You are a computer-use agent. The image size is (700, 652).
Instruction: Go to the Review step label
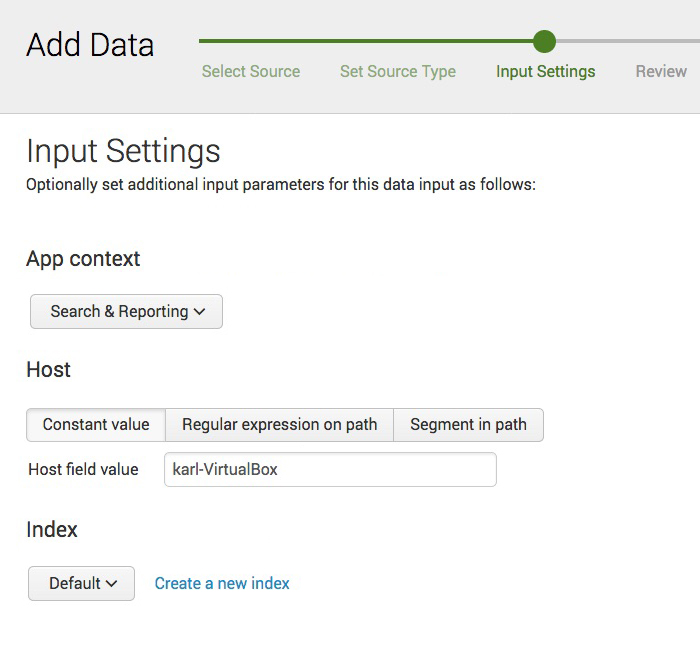(x=661, y=71)
